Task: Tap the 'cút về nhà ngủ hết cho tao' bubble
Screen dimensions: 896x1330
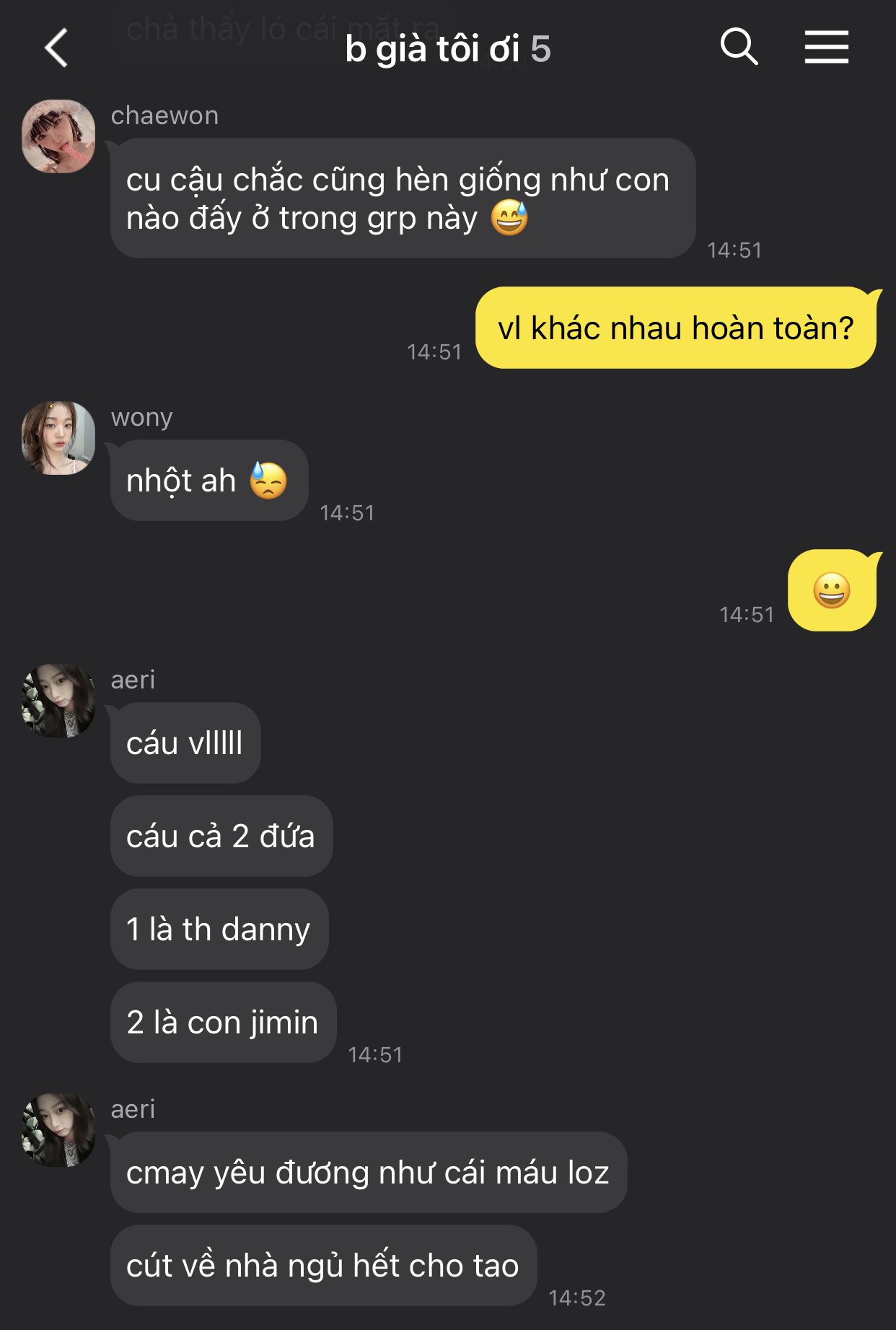Action: [324, 1265]
